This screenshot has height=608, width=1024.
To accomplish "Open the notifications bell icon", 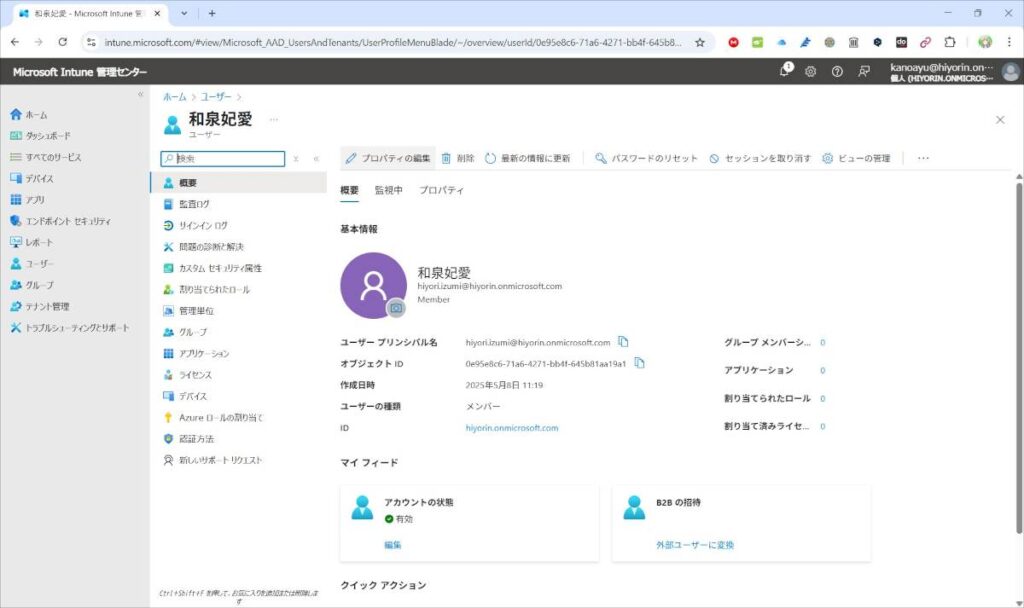I will 785,71.
